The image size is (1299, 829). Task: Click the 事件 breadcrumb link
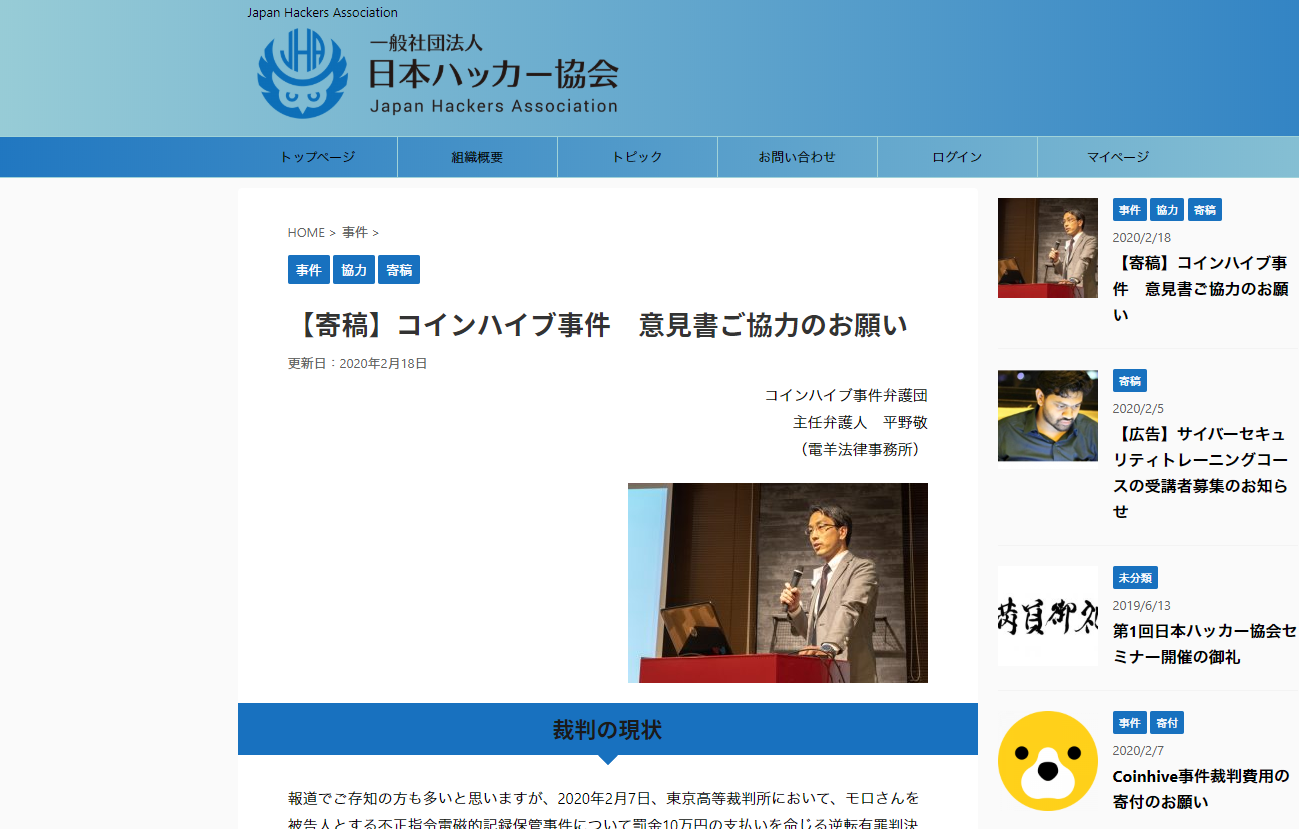coord(355,232)
